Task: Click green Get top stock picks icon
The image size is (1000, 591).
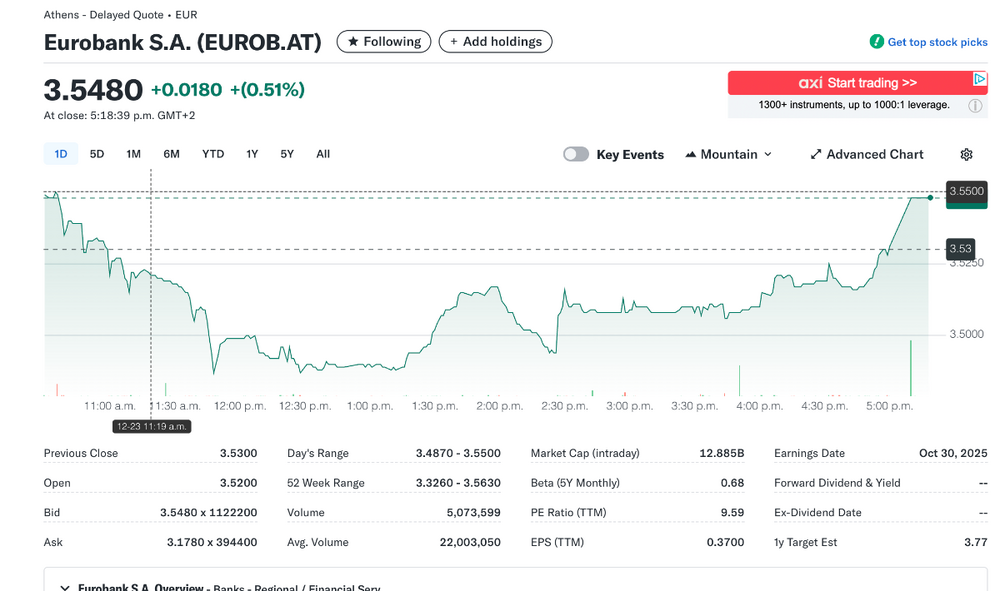Action: 877,41
